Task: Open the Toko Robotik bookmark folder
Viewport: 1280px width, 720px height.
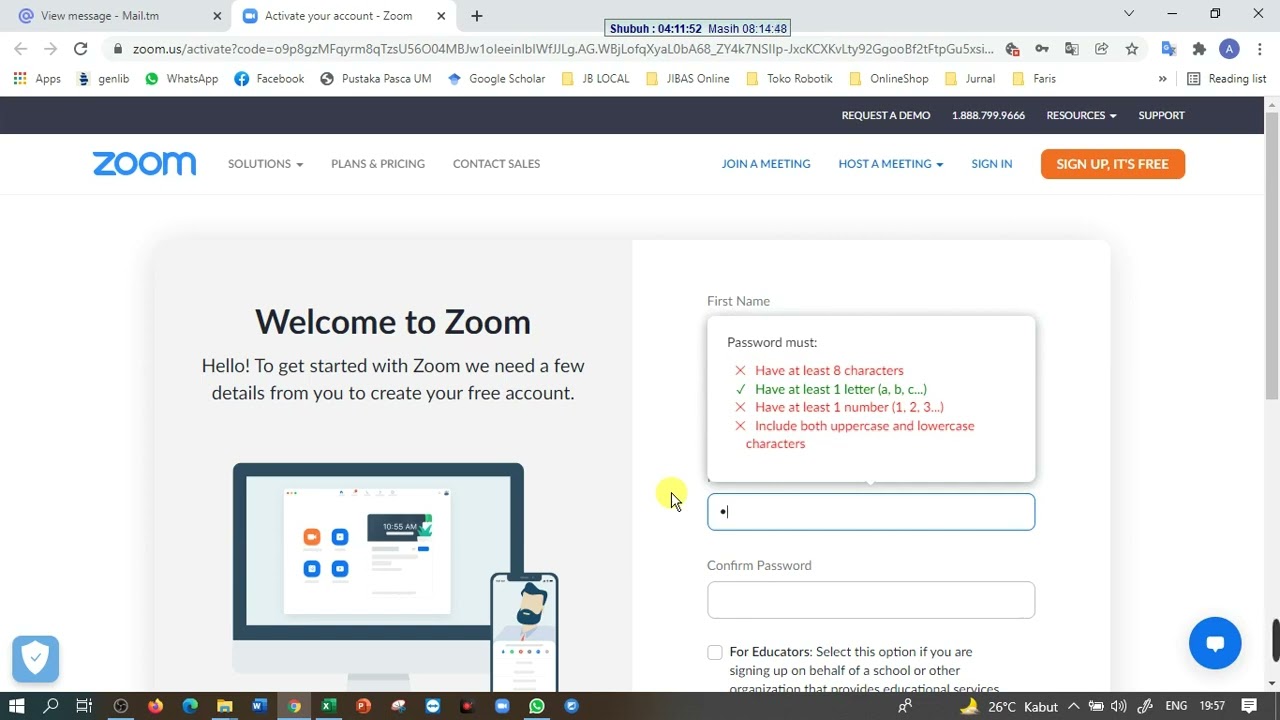Action: click(789, 79)
